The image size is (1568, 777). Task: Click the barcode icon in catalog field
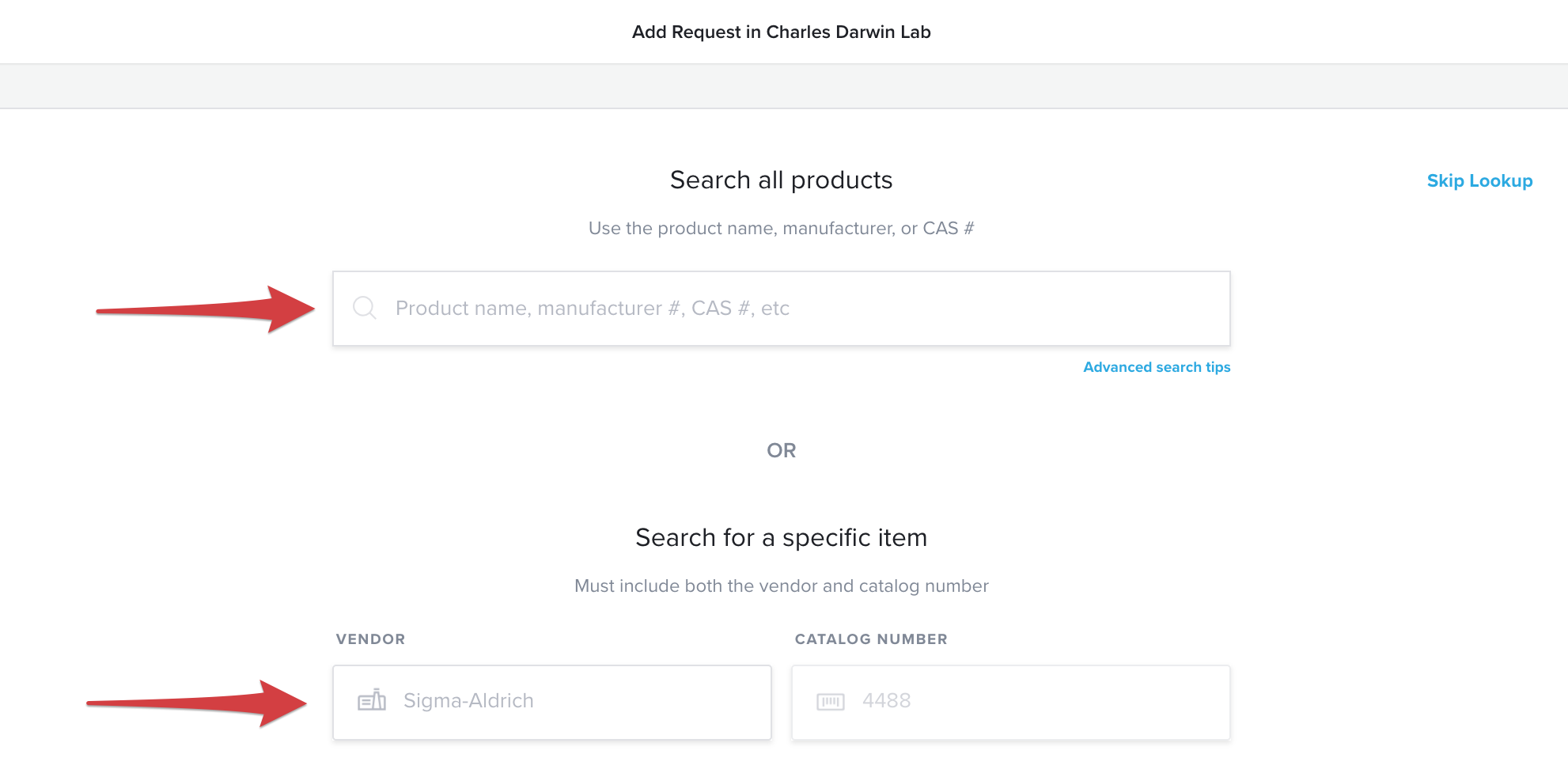coord(831,702)
